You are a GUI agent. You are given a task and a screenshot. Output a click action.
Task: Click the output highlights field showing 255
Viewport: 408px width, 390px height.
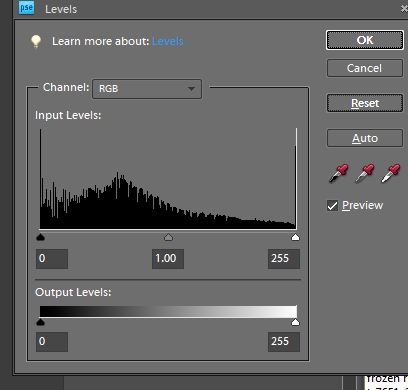point(284,342)
